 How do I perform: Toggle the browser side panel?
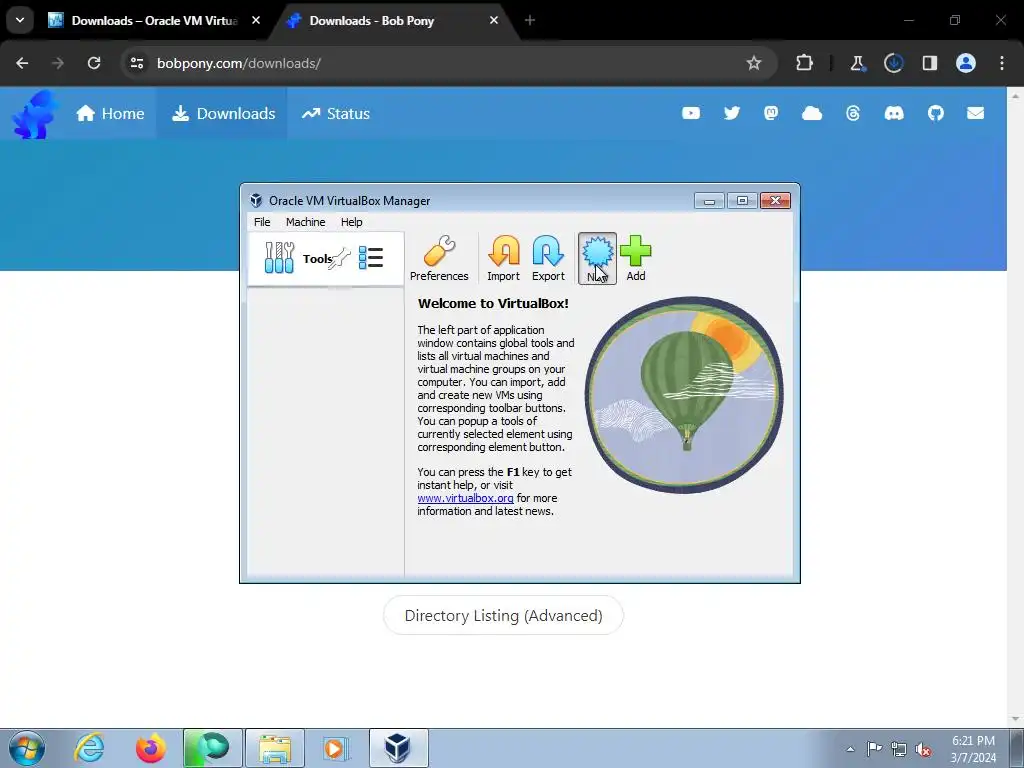point(929,63)
